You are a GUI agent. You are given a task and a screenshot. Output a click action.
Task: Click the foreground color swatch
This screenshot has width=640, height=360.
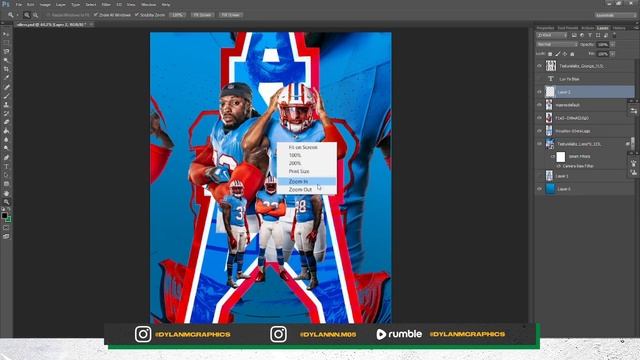point(4,215)
